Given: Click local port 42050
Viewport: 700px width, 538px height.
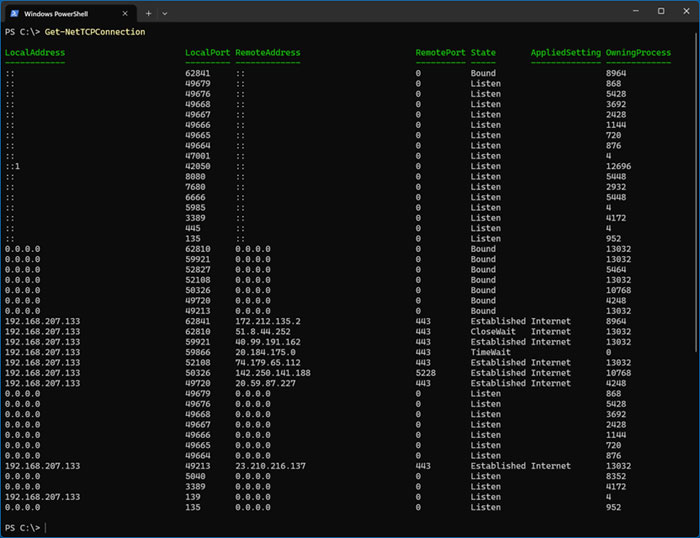Looking at the screenshot, I should (198, 166).
